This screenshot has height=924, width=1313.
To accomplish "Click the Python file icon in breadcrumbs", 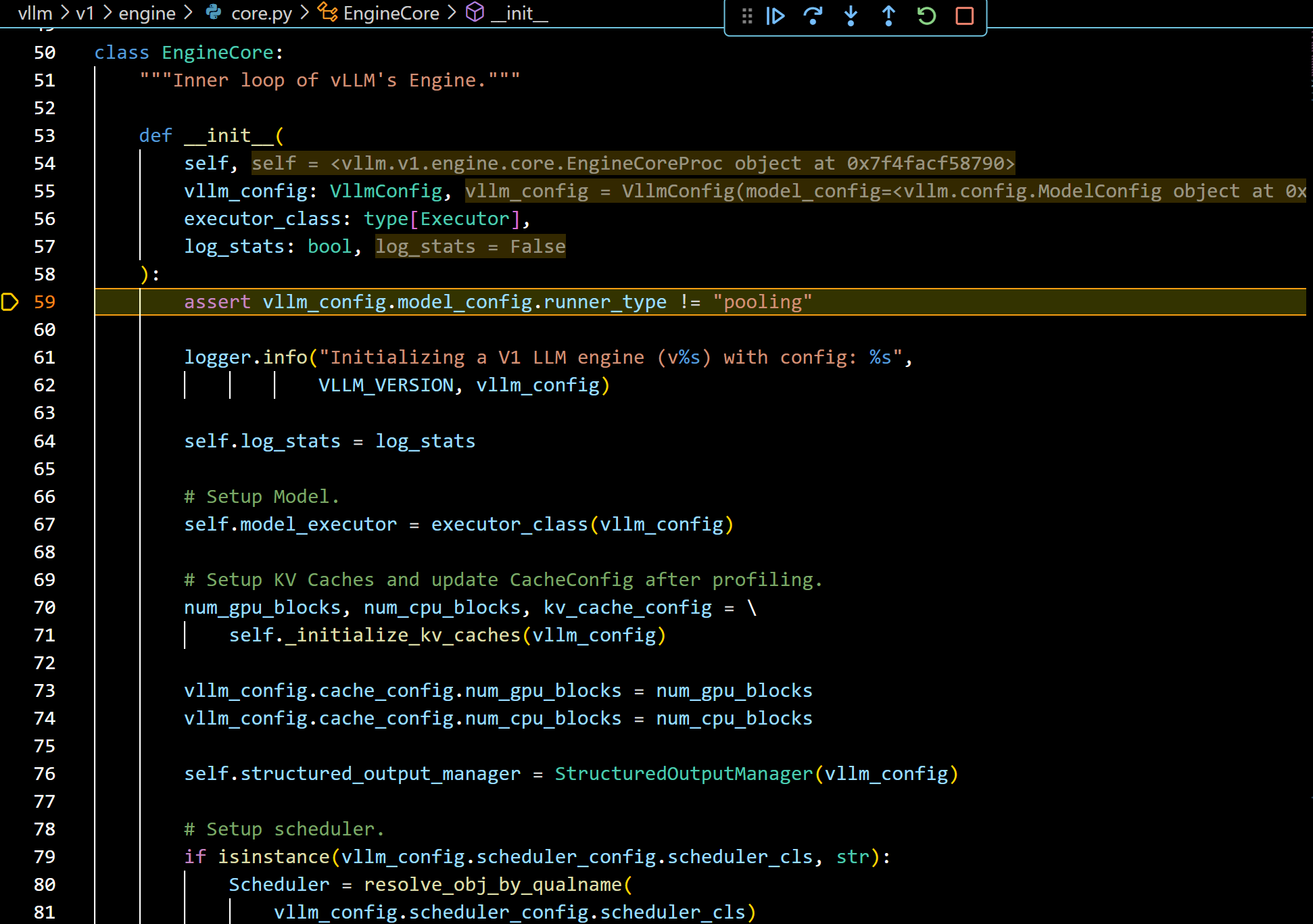I will click(x=214, y=12).
